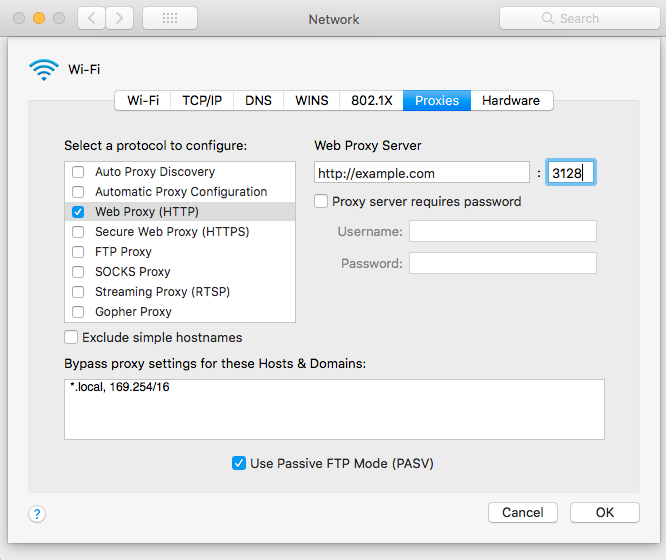Show all preferences grid button
Viewport: 666px width, 560px height.
[x=170, y=18]
